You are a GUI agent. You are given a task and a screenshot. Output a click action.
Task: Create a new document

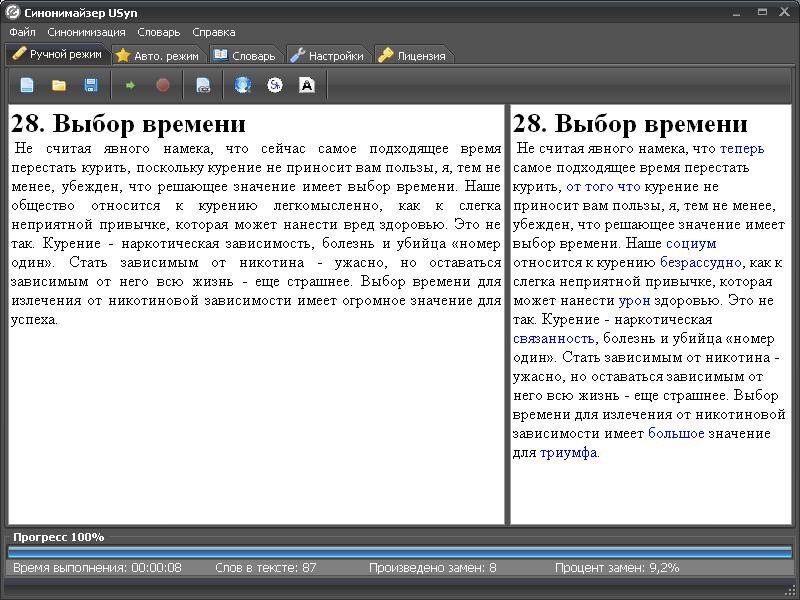coord(26,85)
